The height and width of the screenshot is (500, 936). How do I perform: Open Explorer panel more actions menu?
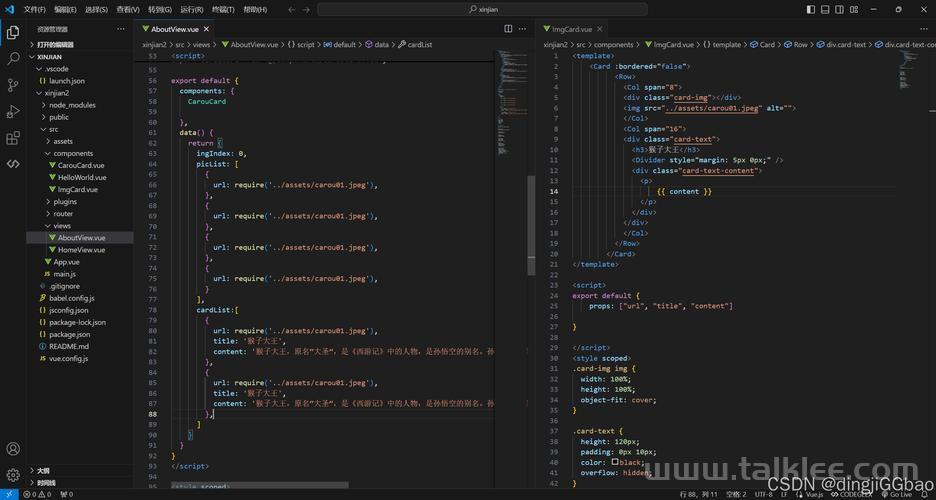[x=121, y=29]
